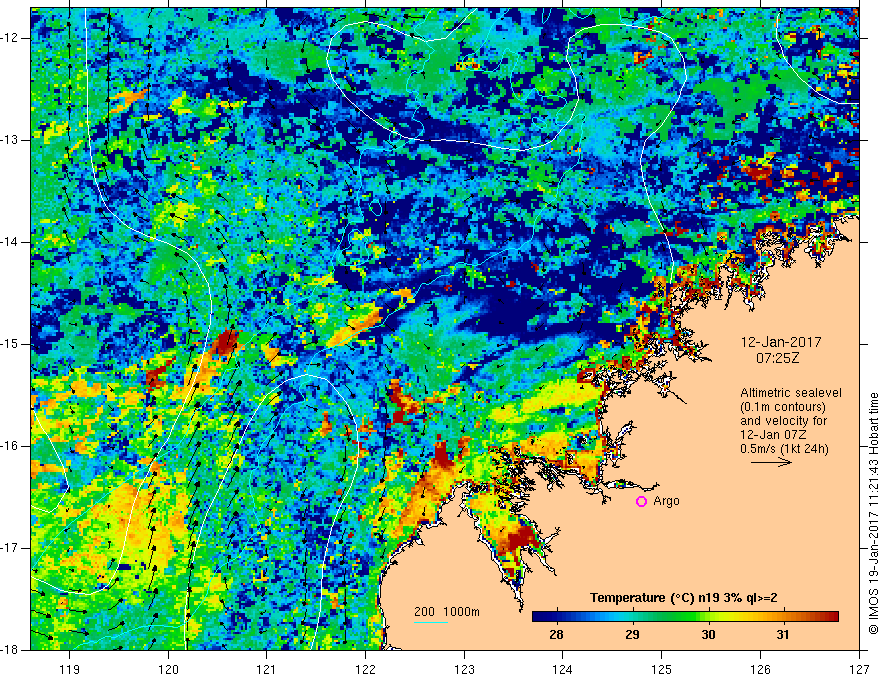Click the color bar value 28

point(556,635)
